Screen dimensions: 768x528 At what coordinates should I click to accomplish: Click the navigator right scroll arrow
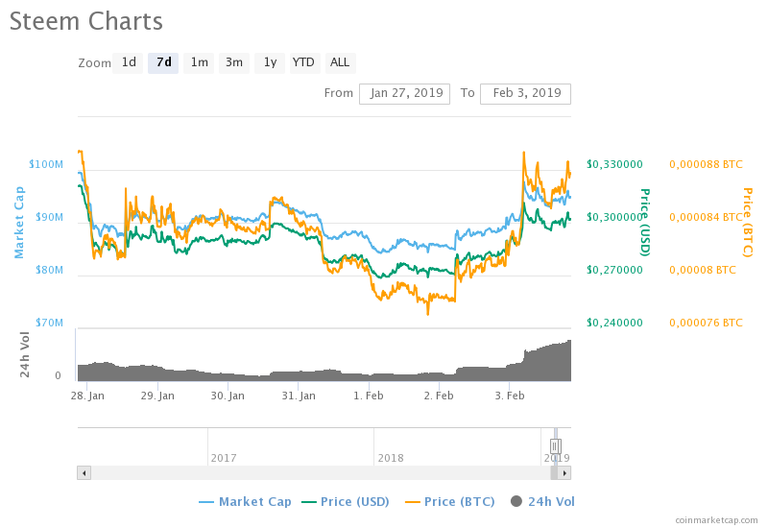pos(565,473)
